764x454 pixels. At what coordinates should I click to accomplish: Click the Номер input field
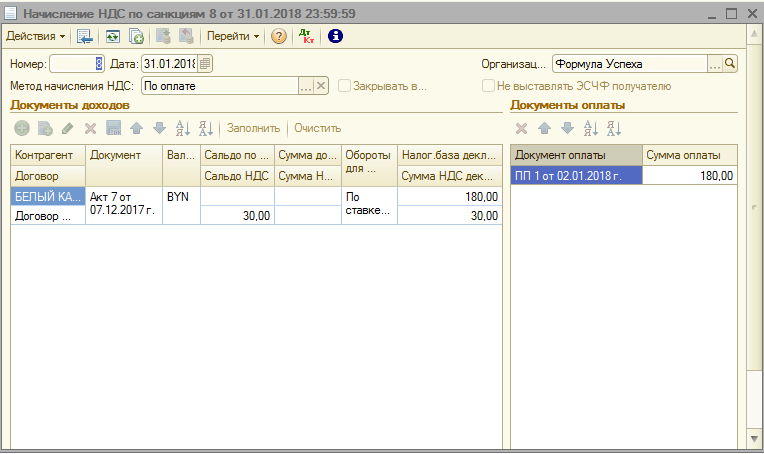tap(76, 63)
